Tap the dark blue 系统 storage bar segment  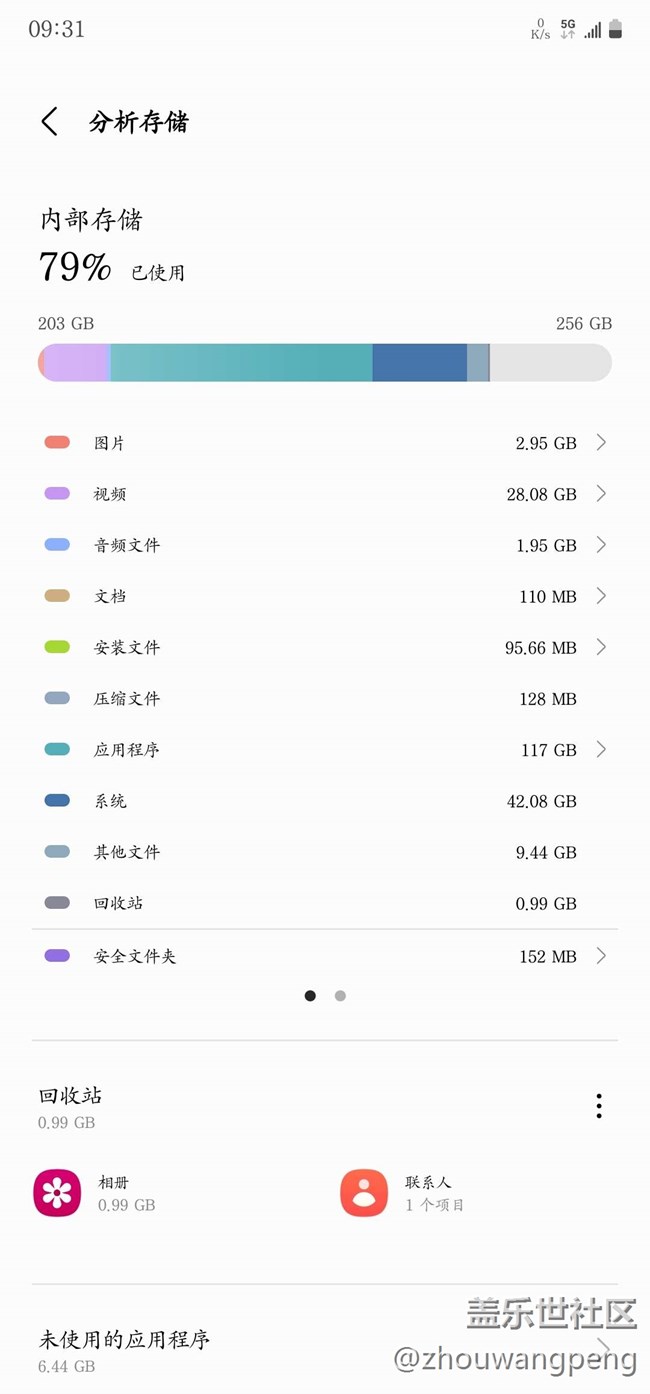click(x=419, y=362)
